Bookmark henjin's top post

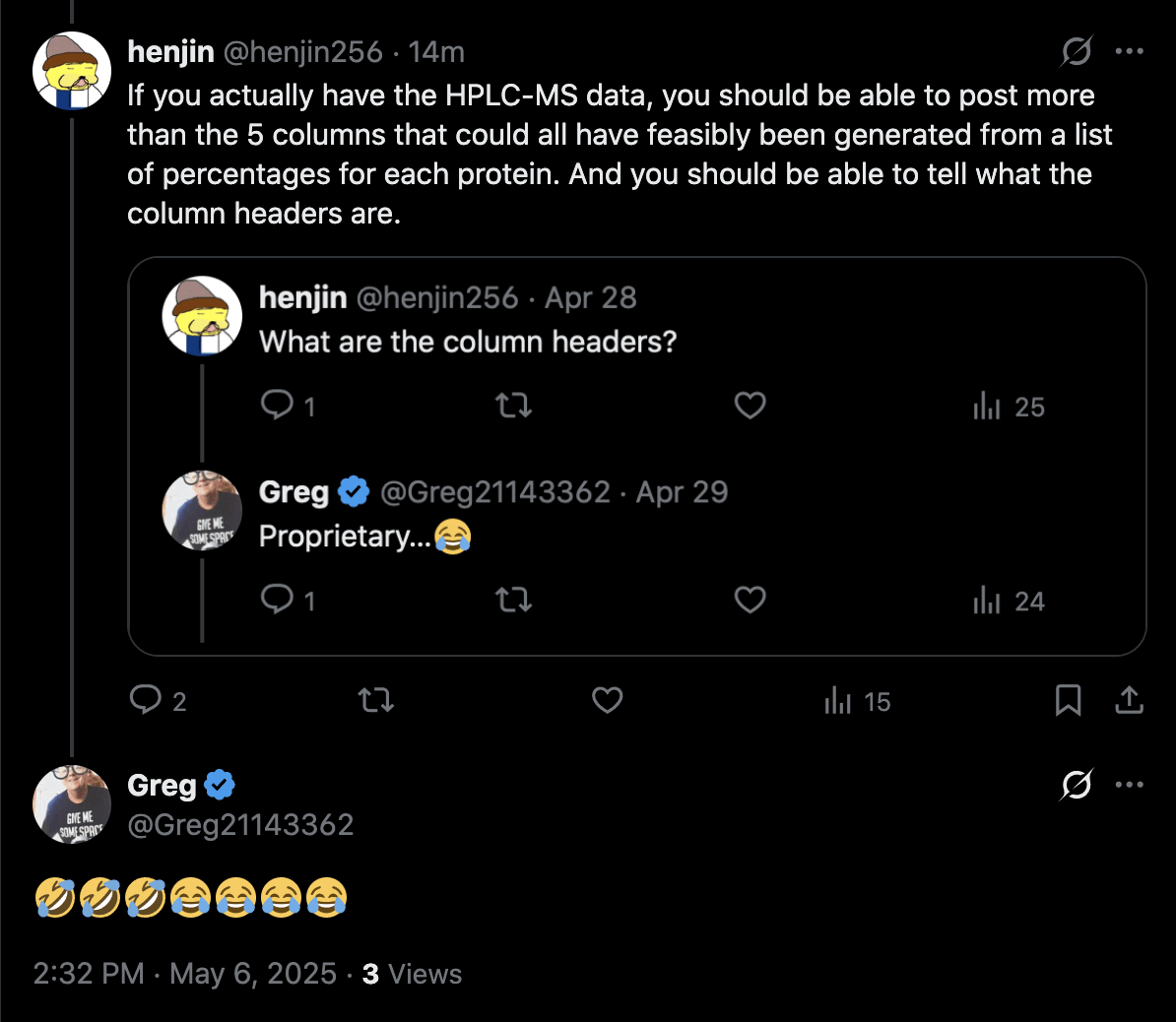click(1068, 700)
